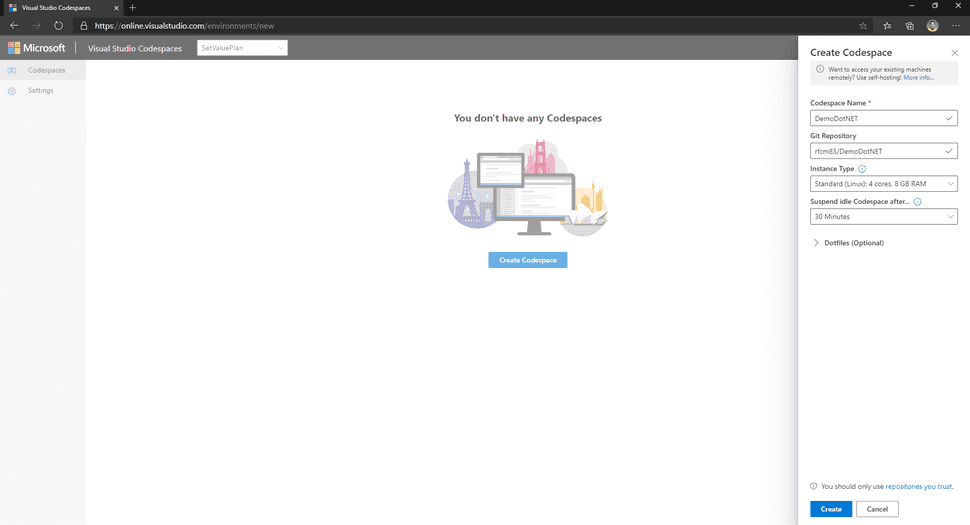Image resolution: width=970 pixels, height=525 pixels.
Task: Open a new browser tab
Action: click(132, 7)
